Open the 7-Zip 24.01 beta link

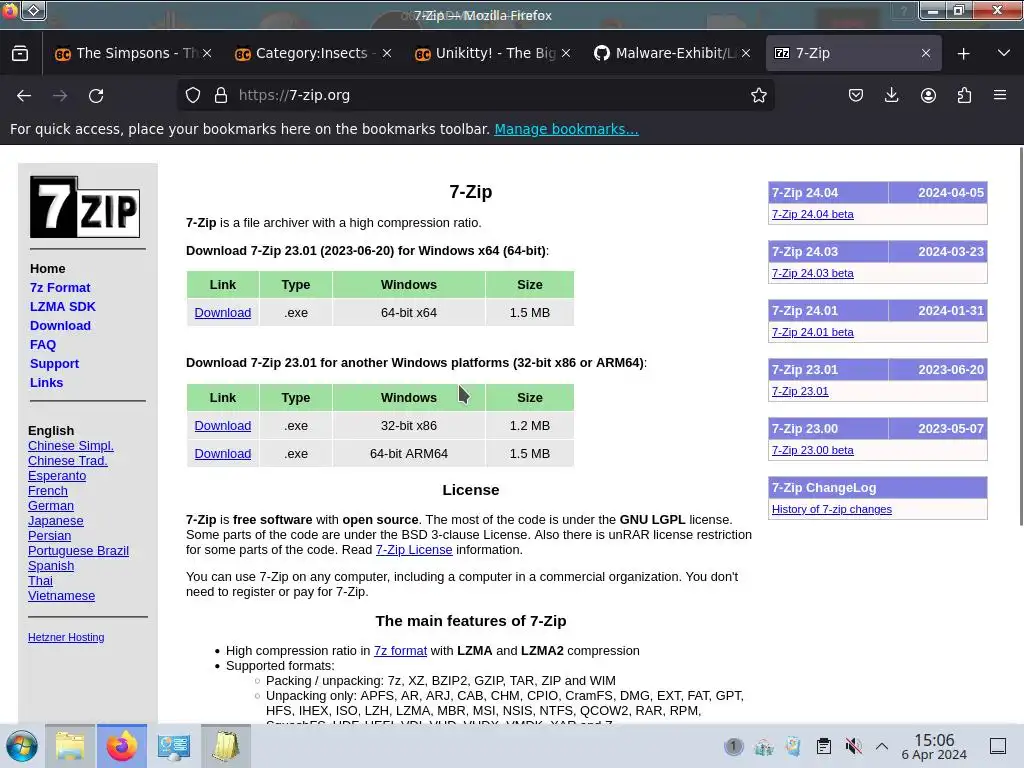pyautogui.click(x=812, y=332)
